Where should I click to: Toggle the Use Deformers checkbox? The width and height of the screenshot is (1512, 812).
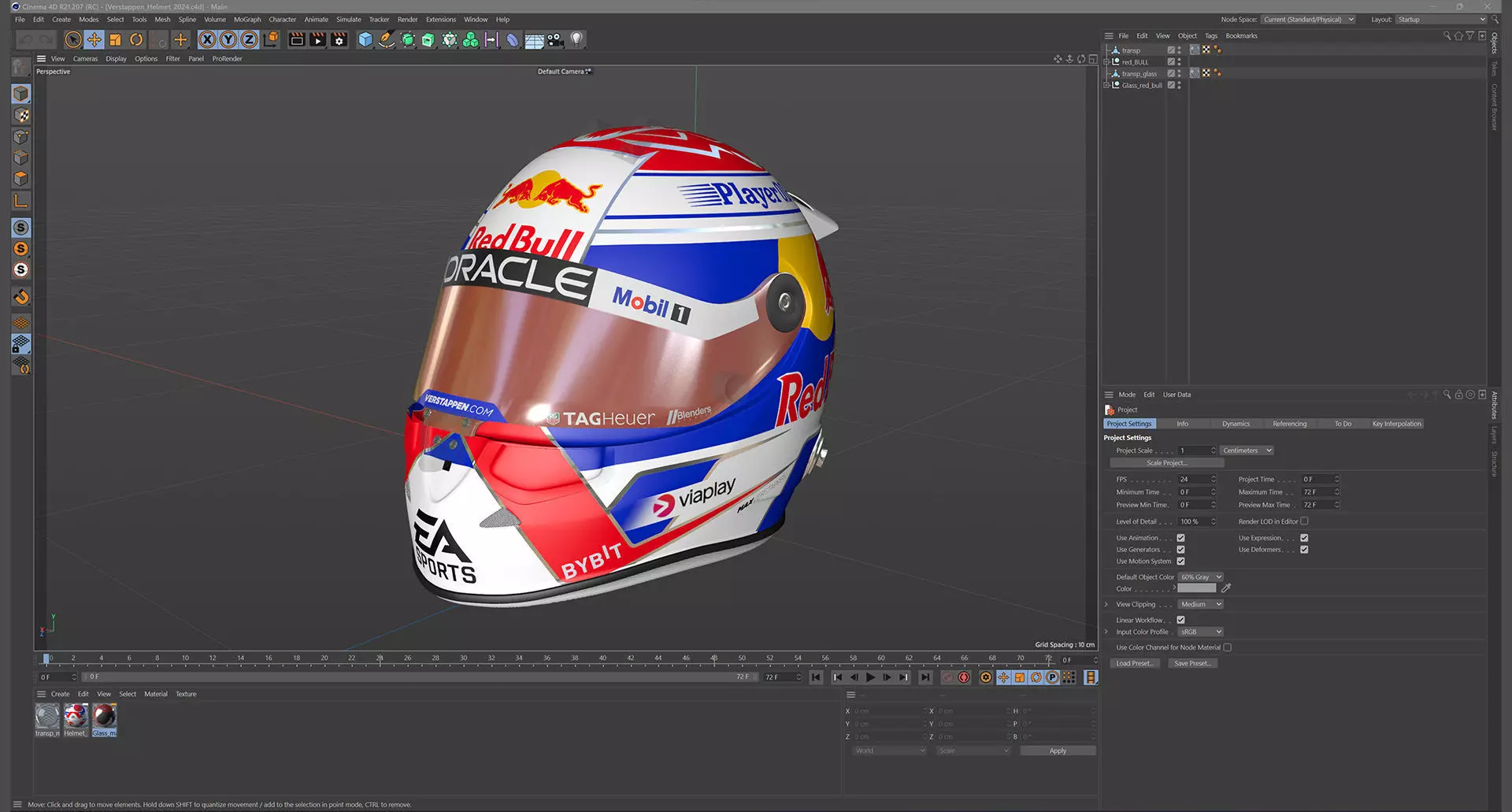click(1304, 550)
